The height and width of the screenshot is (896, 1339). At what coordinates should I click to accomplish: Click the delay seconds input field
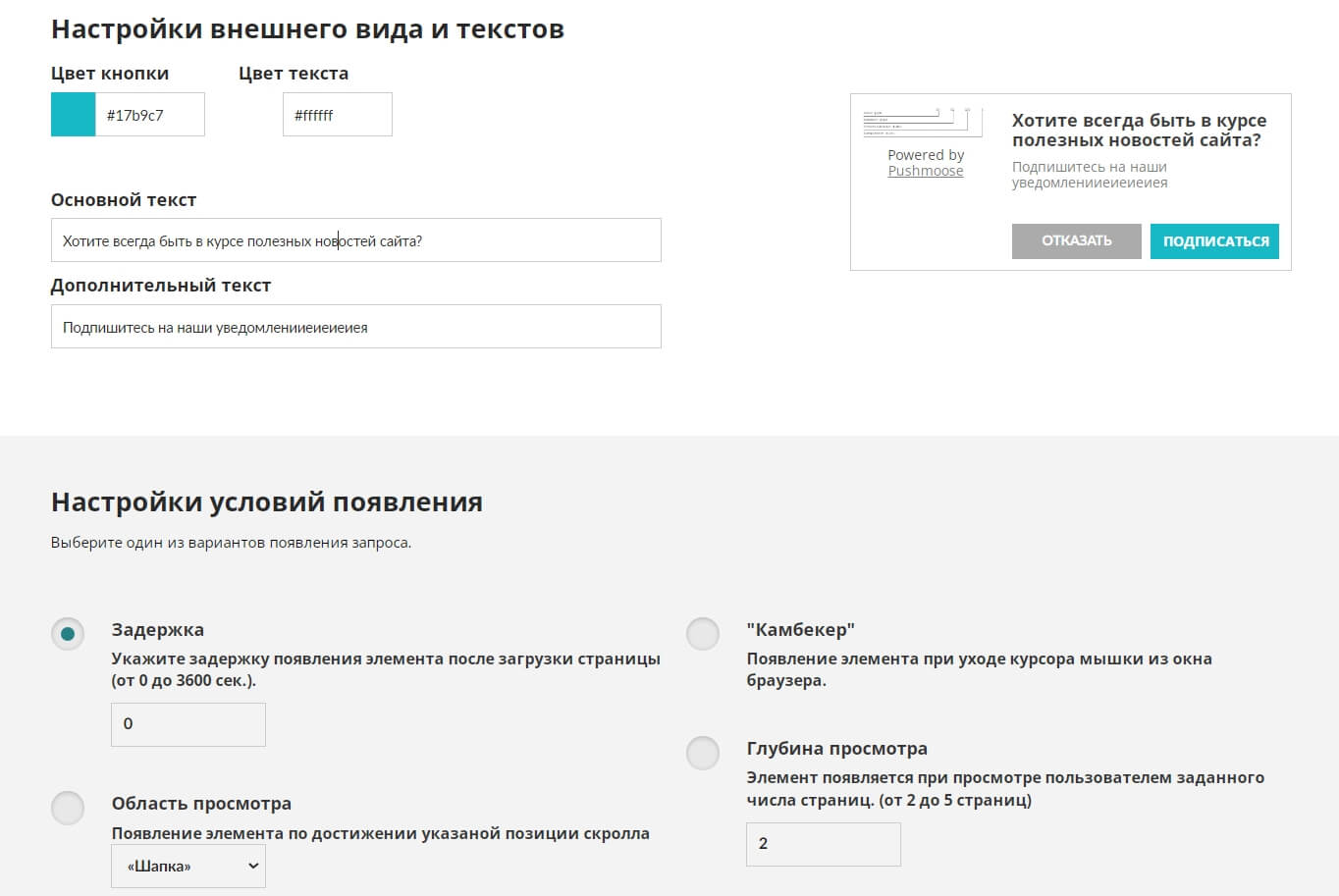click(188, 724)
